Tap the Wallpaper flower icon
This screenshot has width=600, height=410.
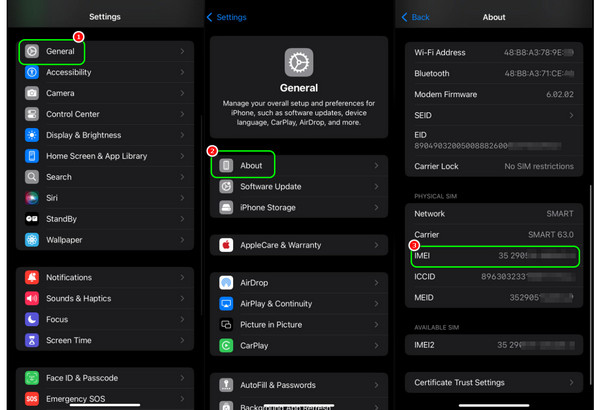[x=32, y=240]
